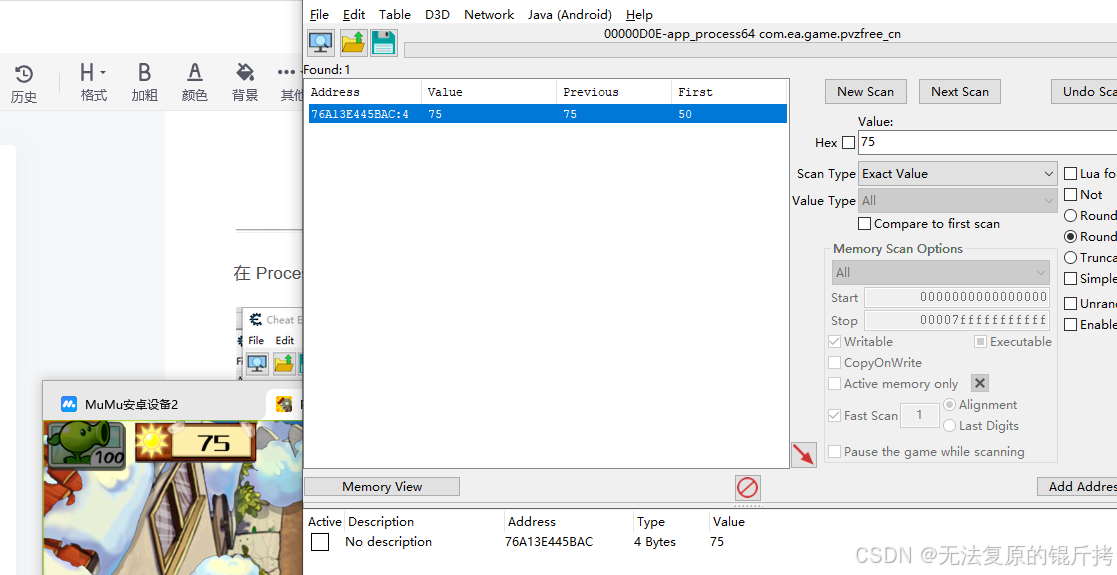The height and width of the screenshot is (575, 1117).
Task: Click the sun counter showing 75 in game
Action: pos(195,442)
